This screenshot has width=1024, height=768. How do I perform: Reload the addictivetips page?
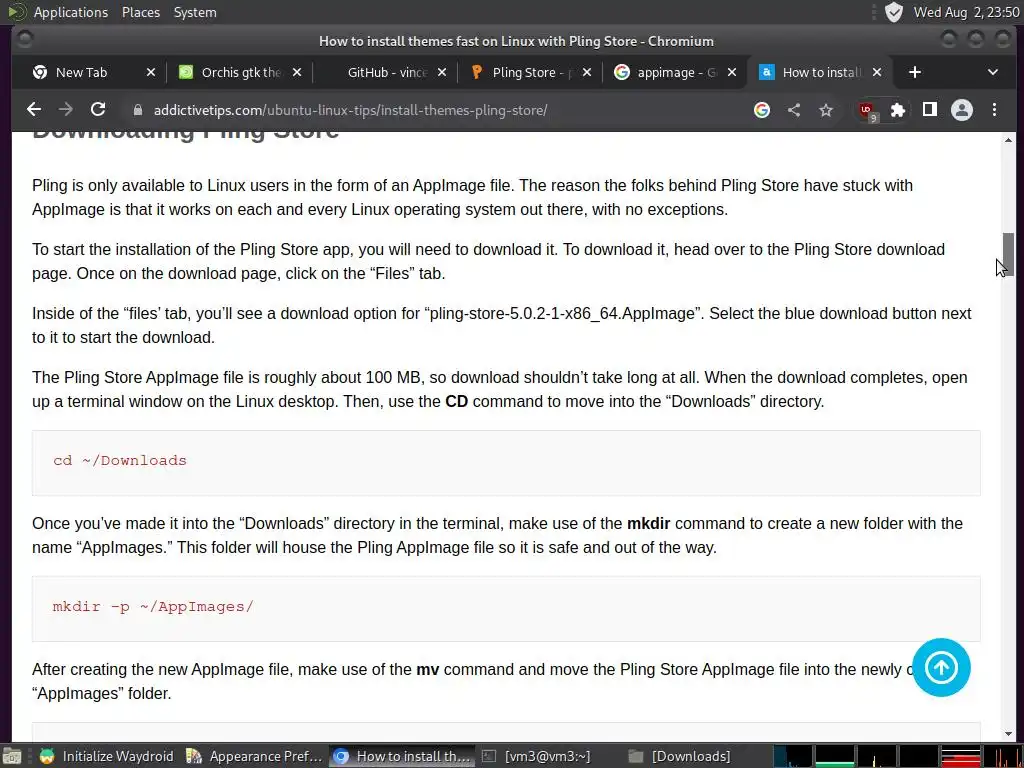(x=98, y=110)
